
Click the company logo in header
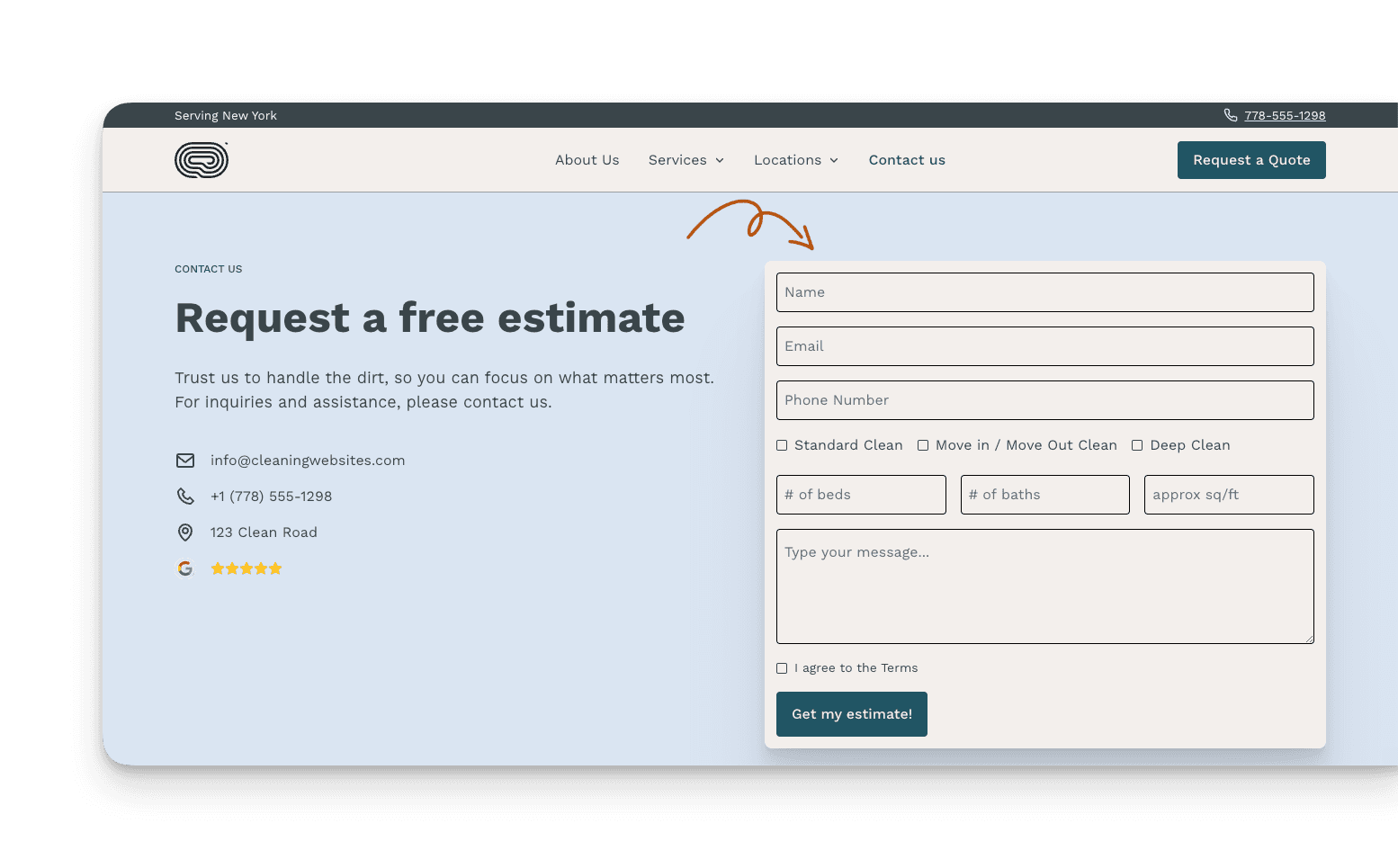202,160
